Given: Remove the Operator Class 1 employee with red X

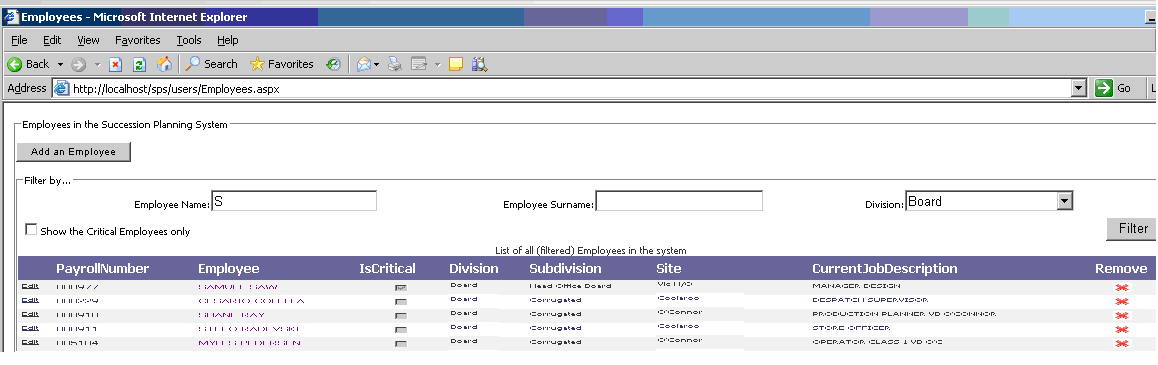Looking at the screenshot, I should click(1122, 344).
